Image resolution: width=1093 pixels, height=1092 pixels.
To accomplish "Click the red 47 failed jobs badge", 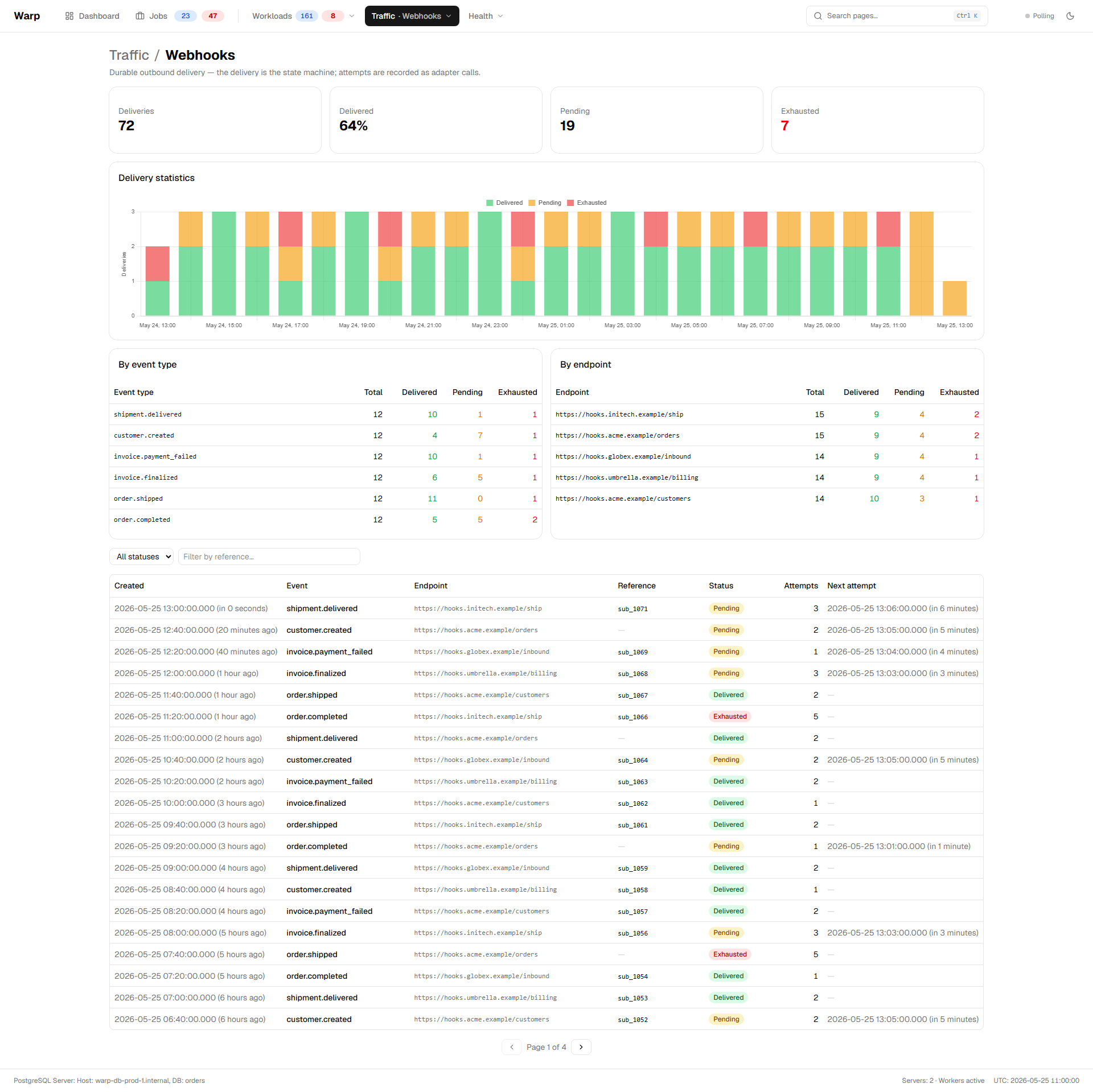I will click(x=213, y=16).
